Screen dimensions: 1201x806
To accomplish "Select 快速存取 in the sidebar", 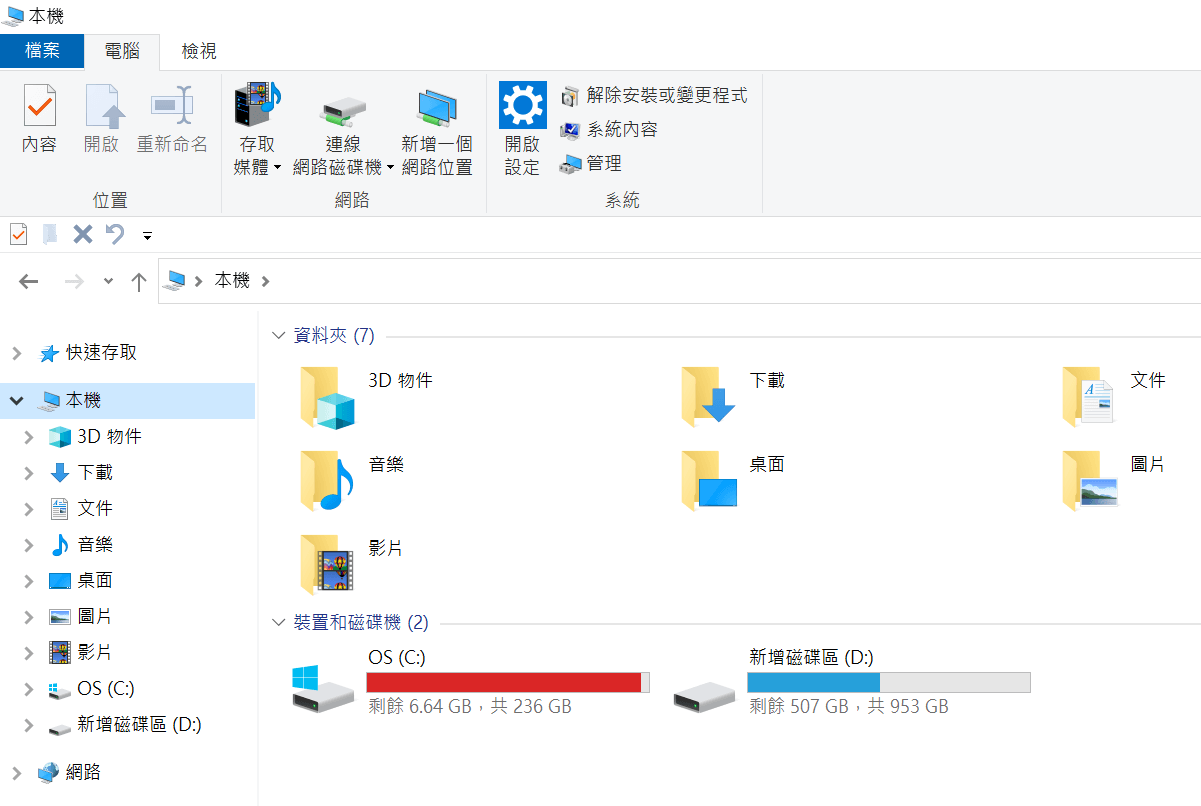I will click(x=101, y=352).
